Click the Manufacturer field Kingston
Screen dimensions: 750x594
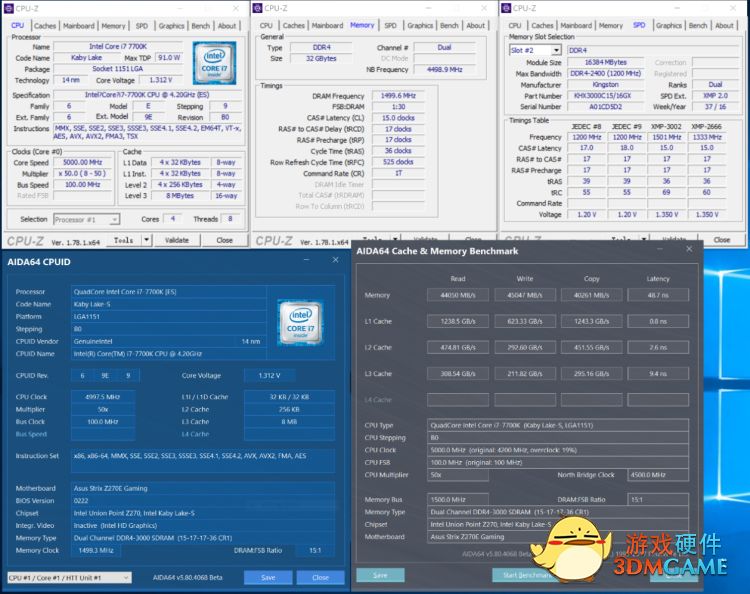pyautogui.click(x=605, y=85)
